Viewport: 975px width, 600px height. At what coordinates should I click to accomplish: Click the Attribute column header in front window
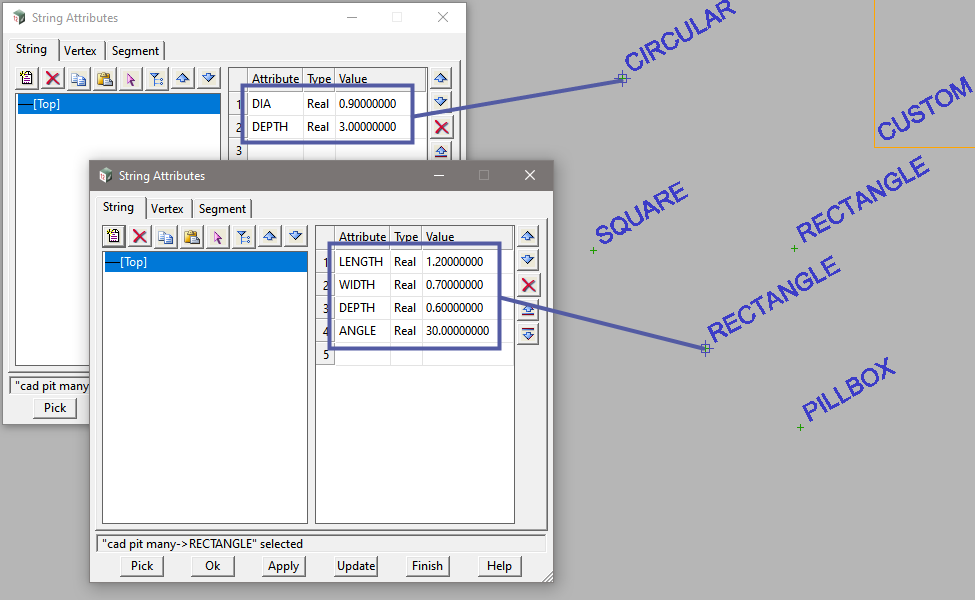point(363,236)
